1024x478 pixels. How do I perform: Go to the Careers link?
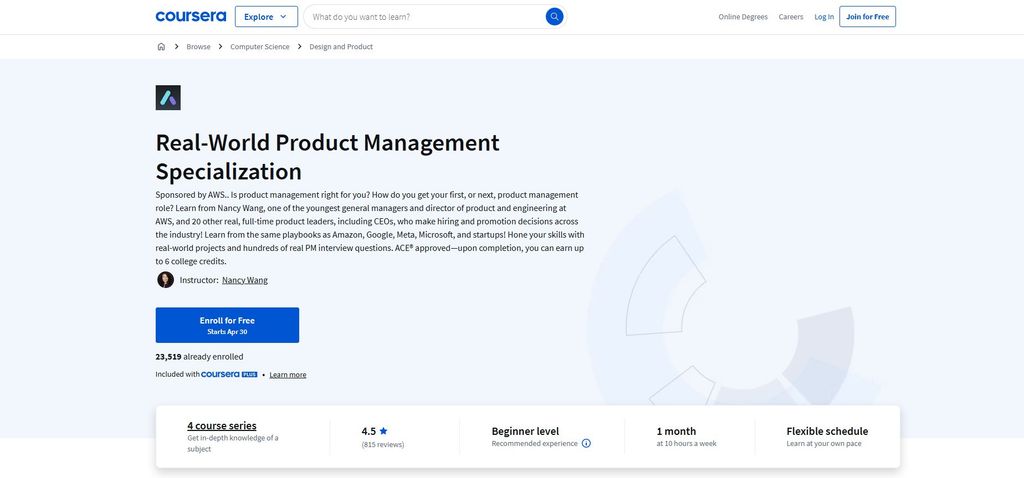click(791, 17)
